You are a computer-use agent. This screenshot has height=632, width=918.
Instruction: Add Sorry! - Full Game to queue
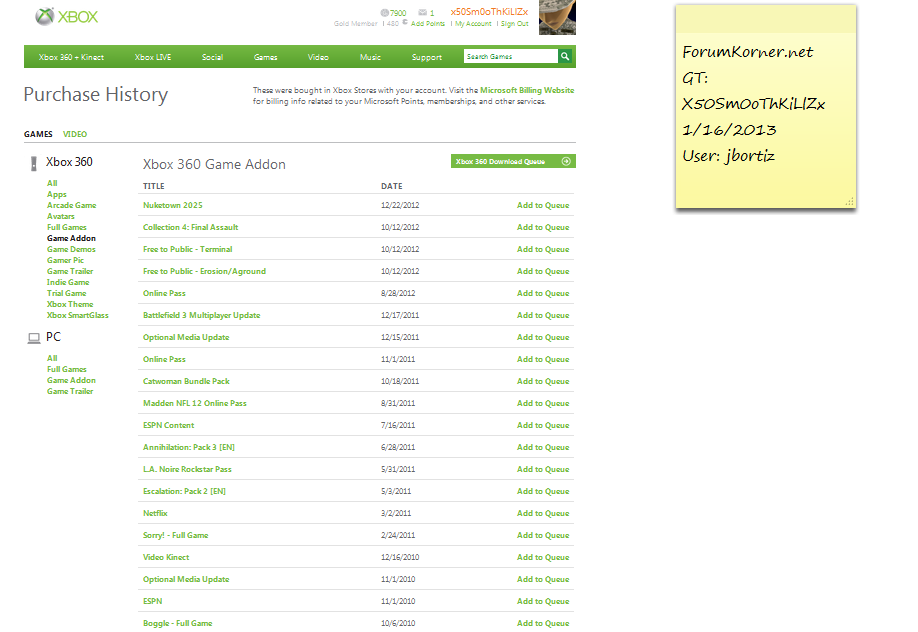pos(543,535)
